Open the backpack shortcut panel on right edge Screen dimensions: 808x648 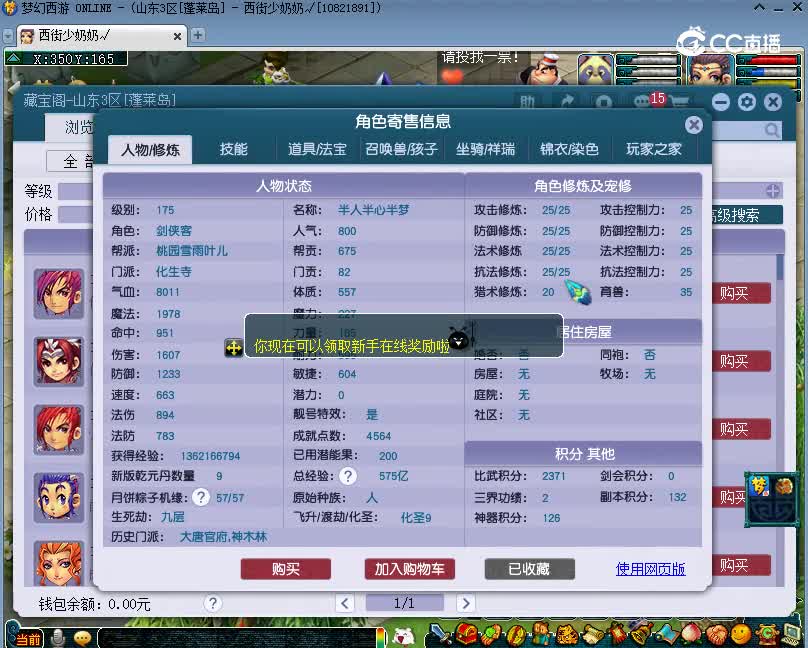point(772,499)
